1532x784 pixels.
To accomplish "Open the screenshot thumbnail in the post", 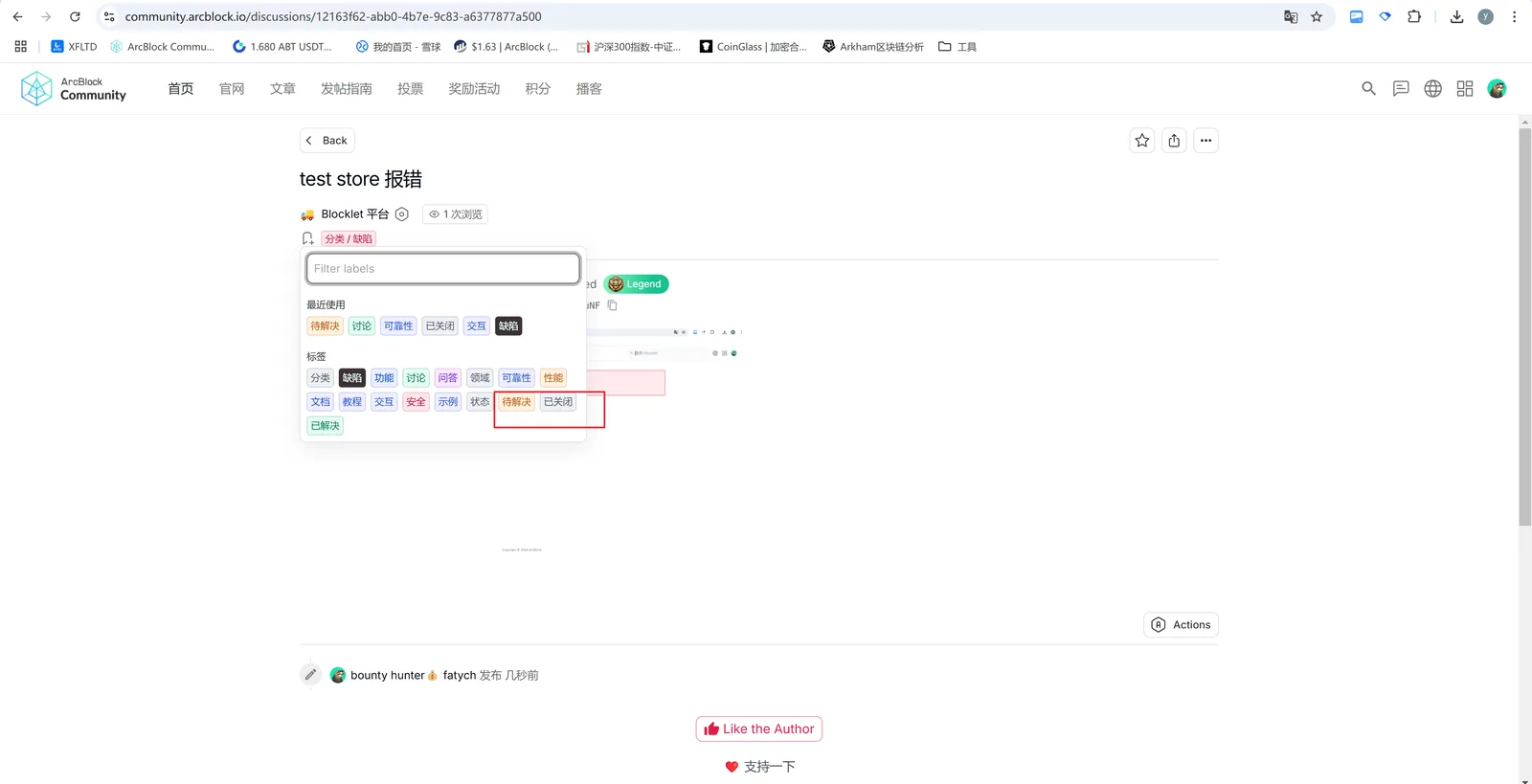I will coord(665,440).
